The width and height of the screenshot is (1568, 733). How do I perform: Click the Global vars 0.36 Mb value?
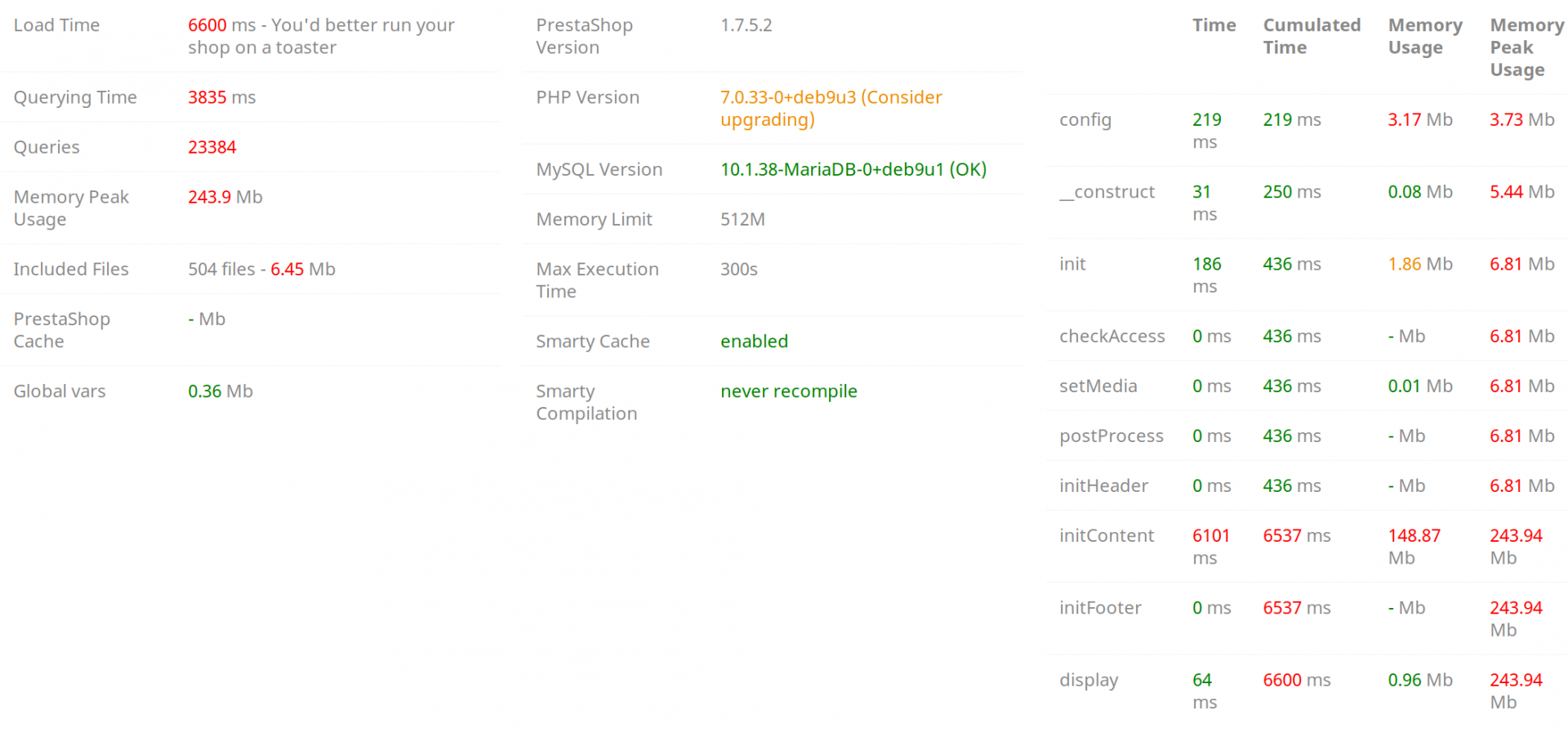pos(220,391)
